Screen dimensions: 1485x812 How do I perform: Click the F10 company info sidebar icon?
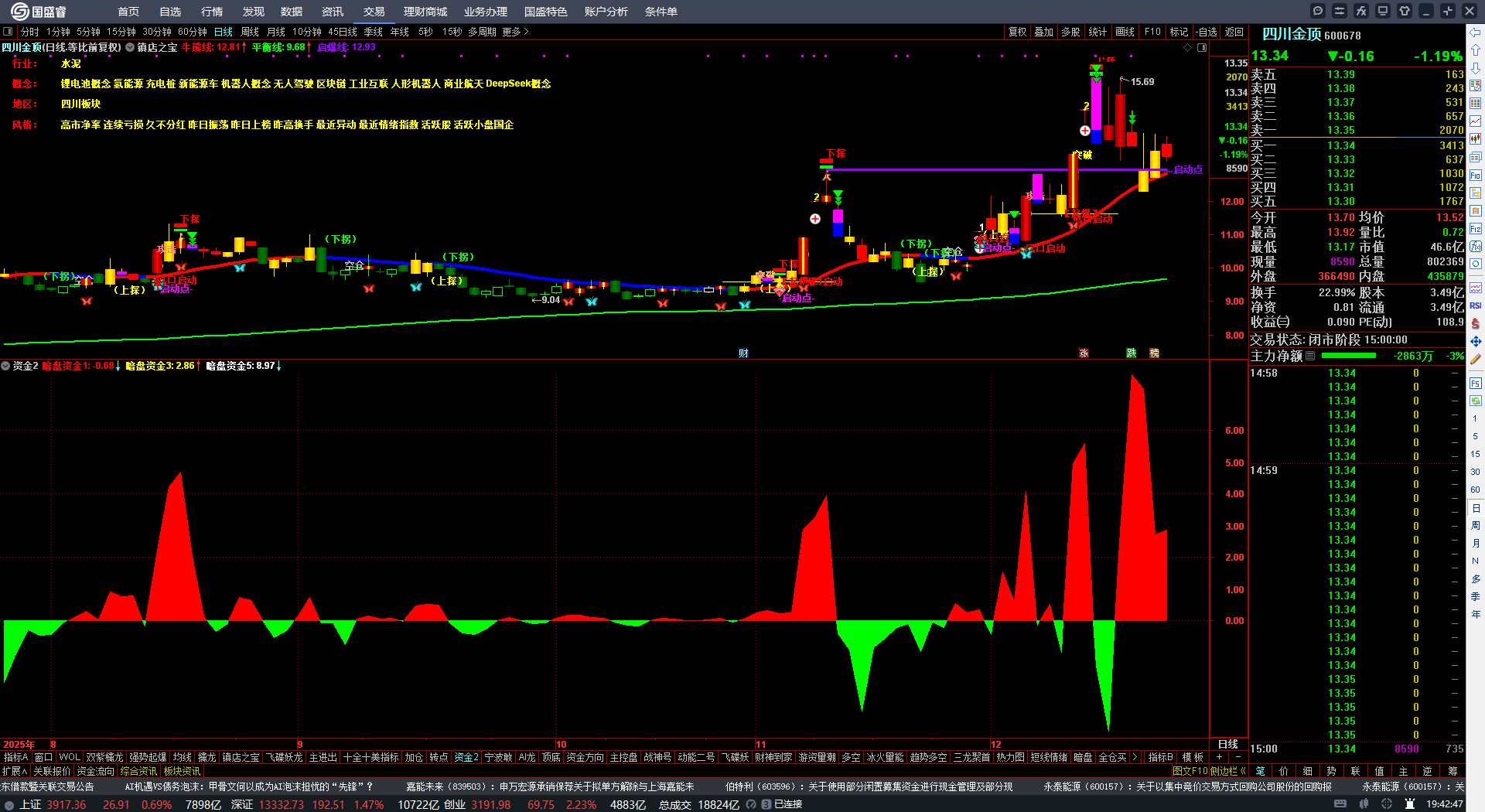1476,176
